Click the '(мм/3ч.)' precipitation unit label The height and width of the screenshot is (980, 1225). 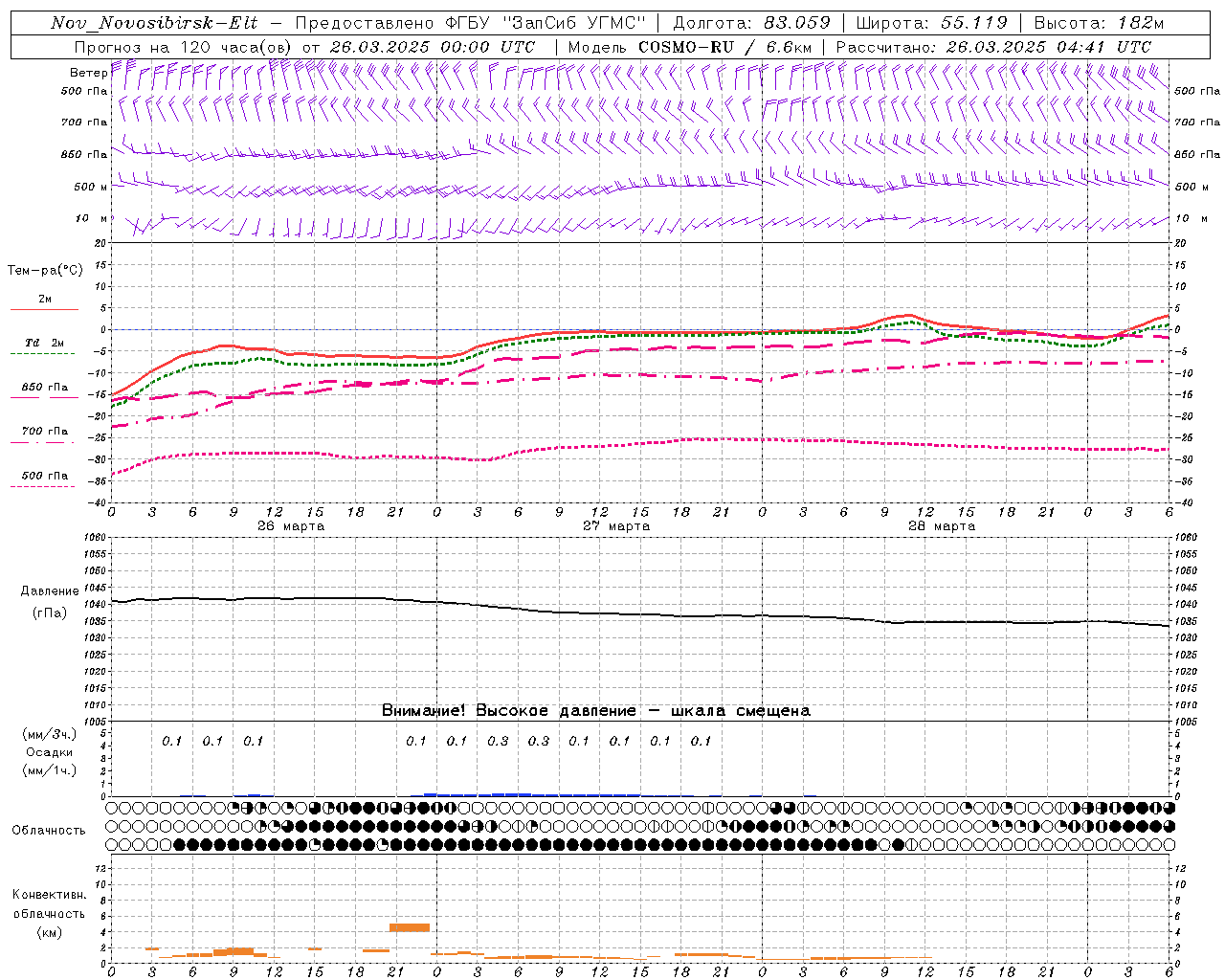coord(49,734)
